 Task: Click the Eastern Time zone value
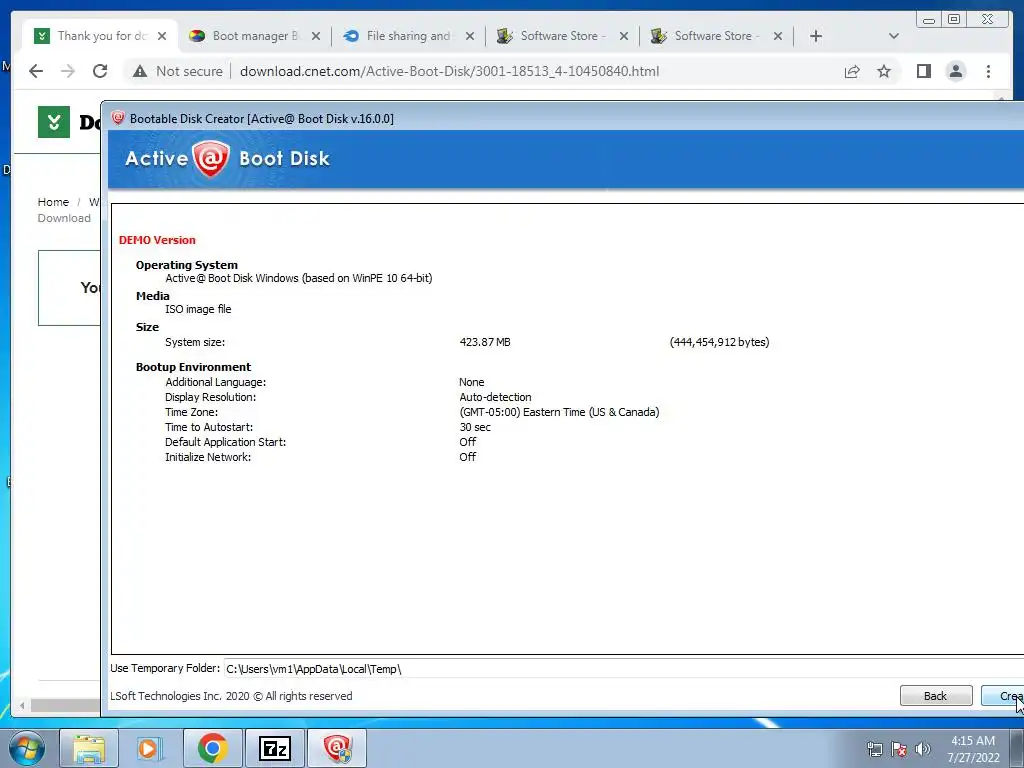coord(559,412)
